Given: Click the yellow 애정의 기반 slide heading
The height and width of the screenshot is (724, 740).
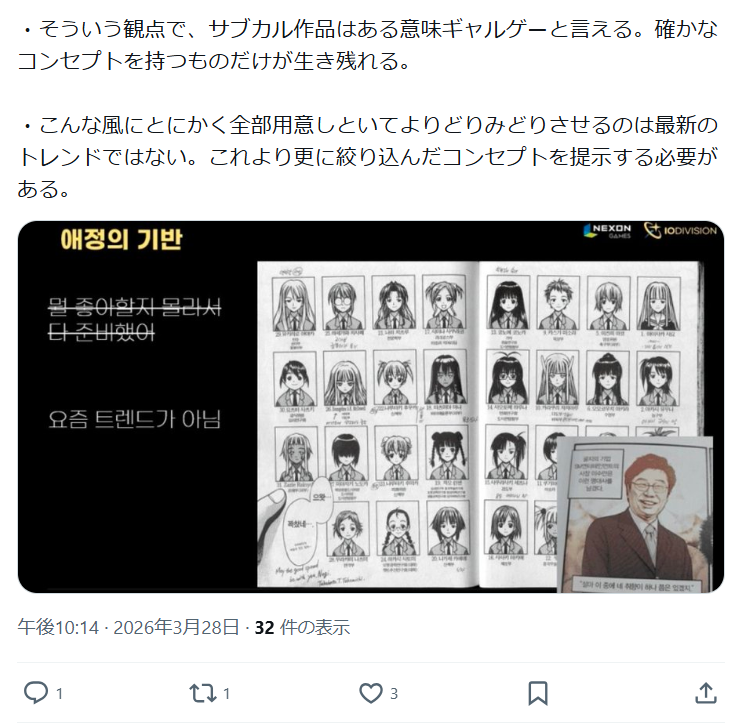Looking at the screenshot, I should [121, 239].
